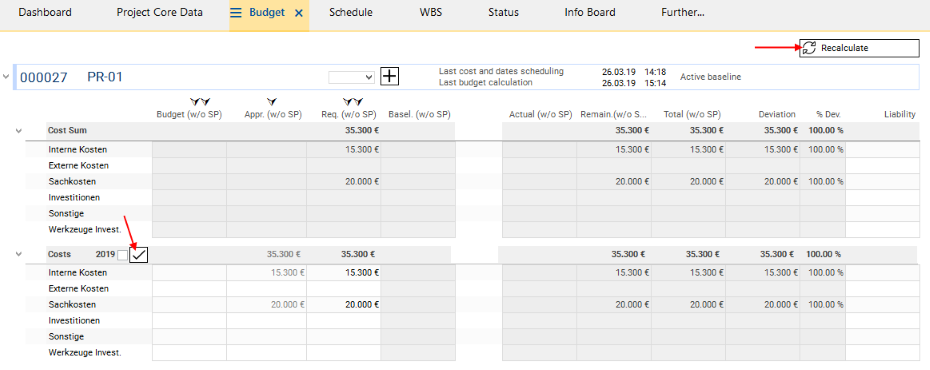Click the plus icon next to PR-01 dropdown

(x=389, y=76)
